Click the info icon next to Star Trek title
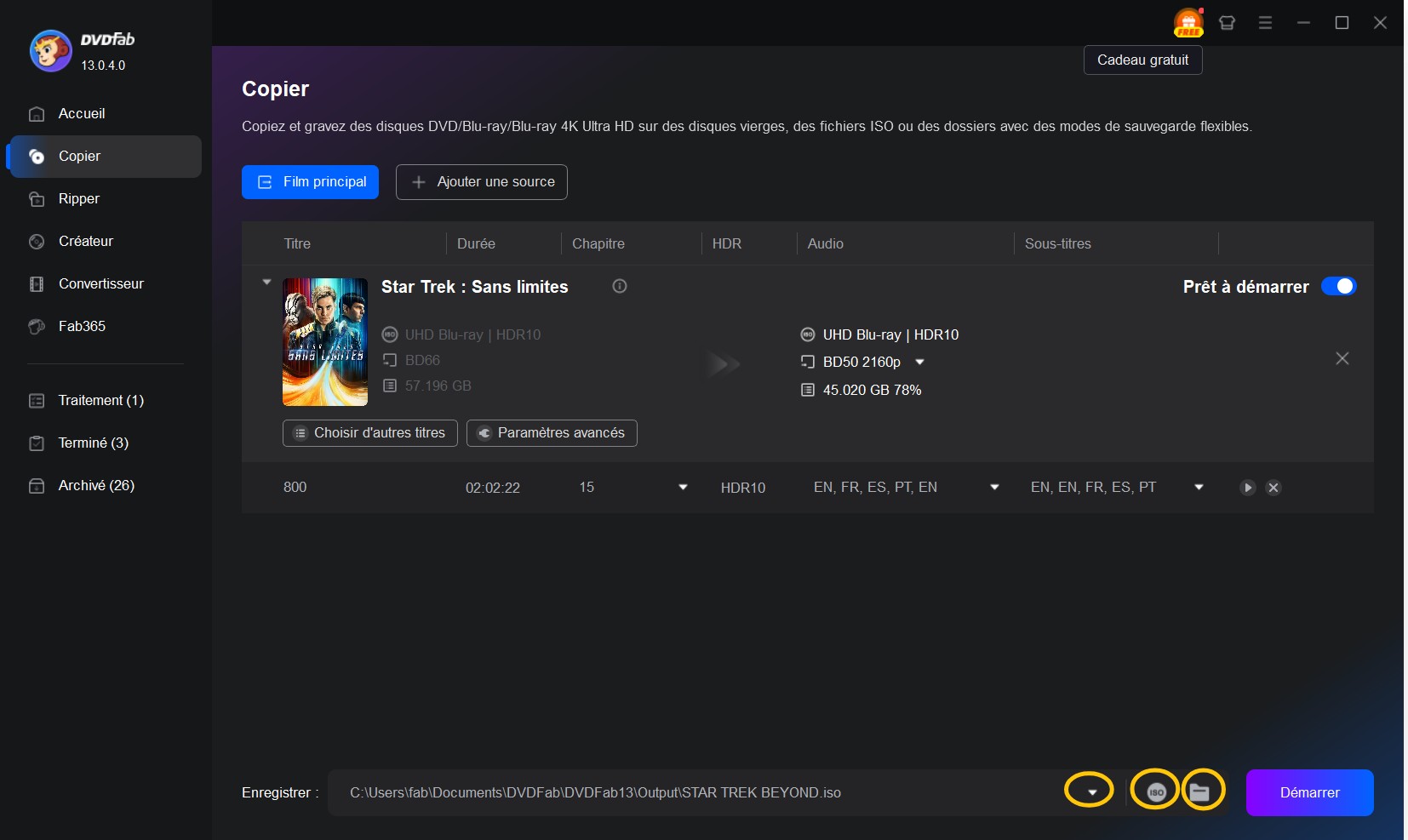1408x840 pixels. coord(619,287)
